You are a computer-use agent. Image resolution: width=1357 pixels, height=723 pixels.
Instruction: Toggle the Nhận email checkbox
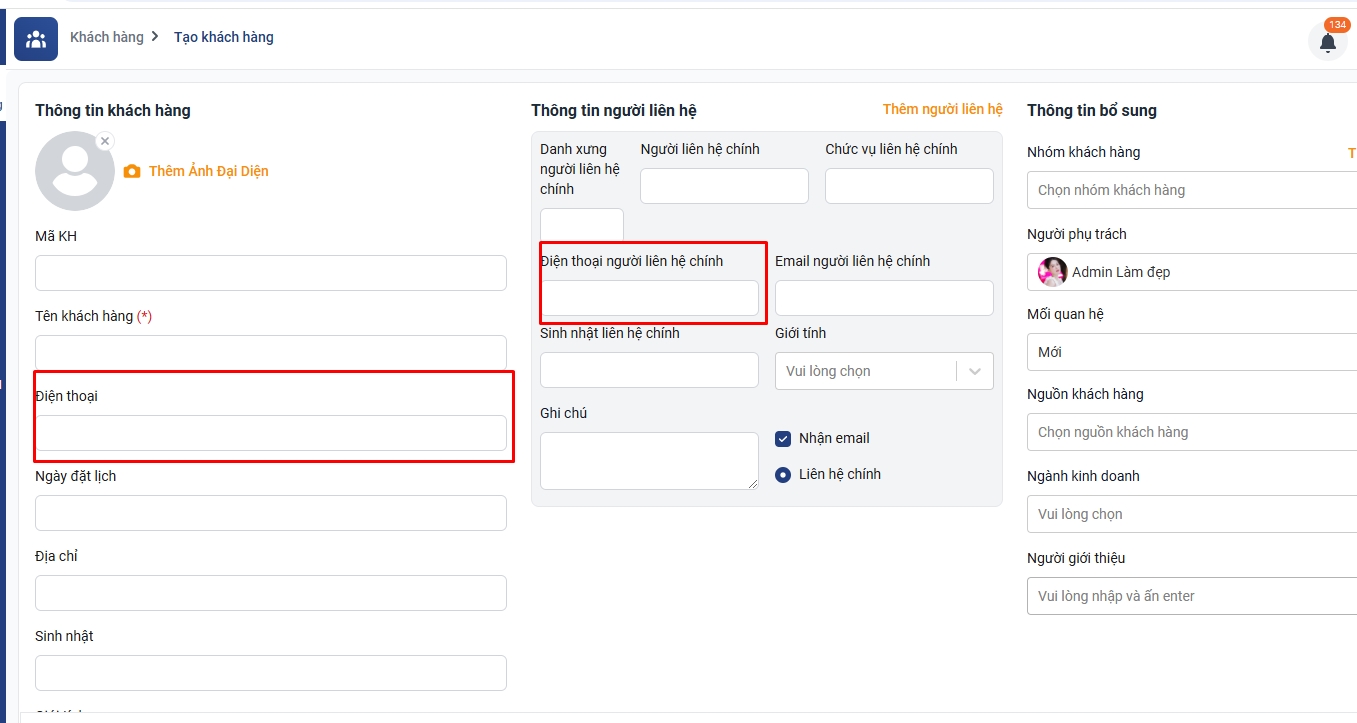[x=783, y=438]
